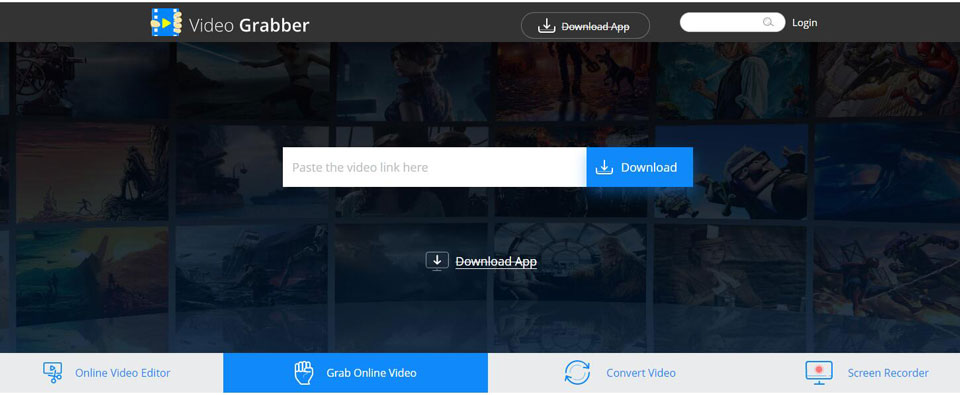Click the Paste the video link field
The height and width of the screenshot is (395, 960).
435,167
